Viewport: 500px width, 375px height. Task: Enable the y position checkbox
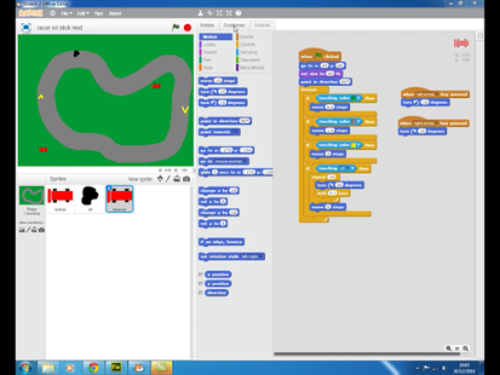[x=200, y=284]
